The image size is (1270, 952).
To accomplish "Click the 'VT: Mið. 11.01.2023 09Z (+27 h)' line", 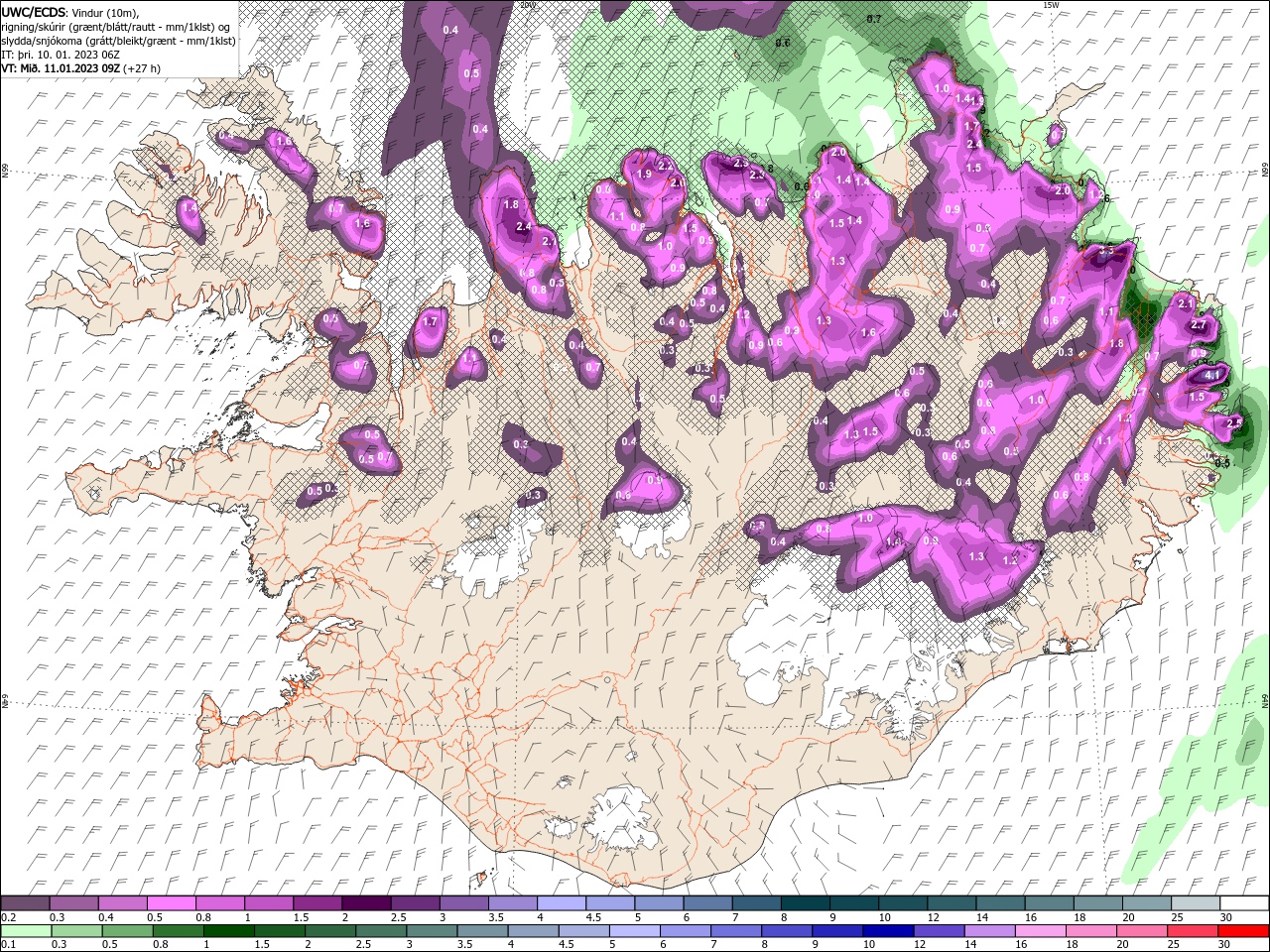I will pos(81,68).
